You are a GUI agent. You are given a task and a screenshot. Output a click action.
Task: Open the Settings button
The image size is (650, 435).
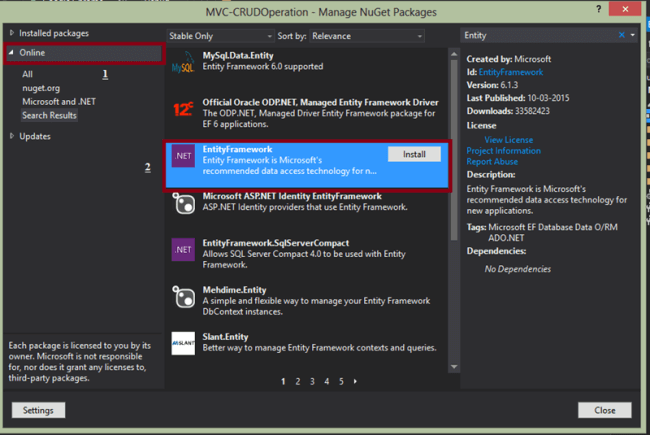[38, 410]
